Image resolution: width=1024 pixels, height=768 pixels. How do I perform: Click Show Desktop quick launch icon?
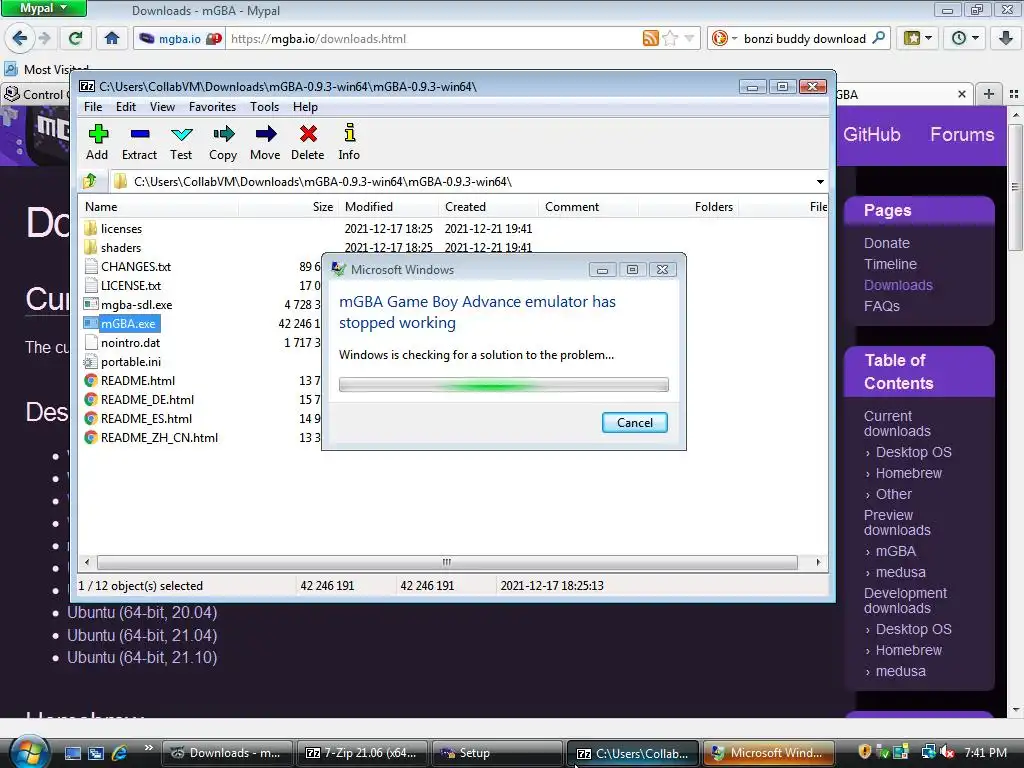coord(72,753)
